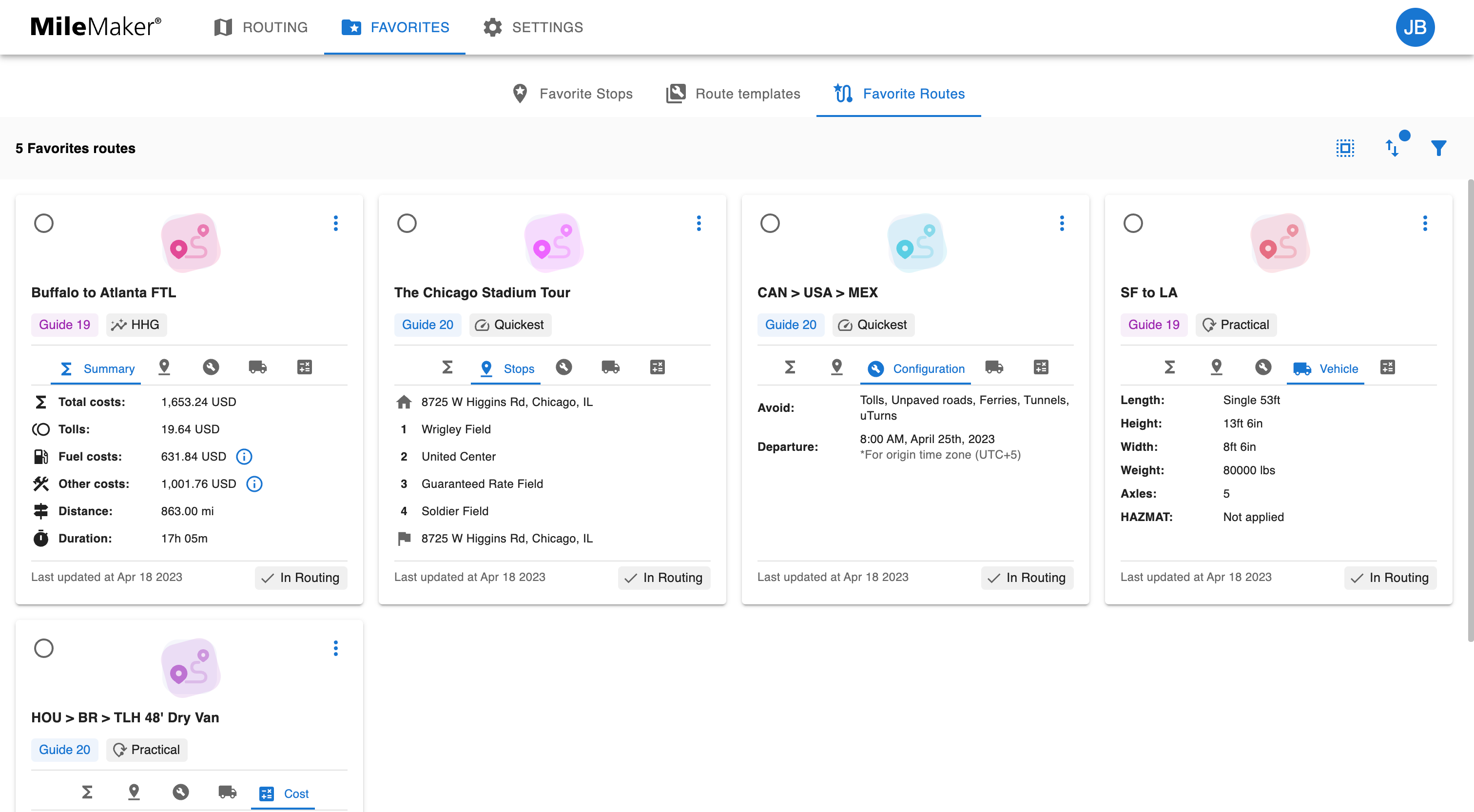1474x812 pixels.
Task: Show stops pin icon on HOU > BR > TLH card
Action: pyautogui.click(x=134, y=793)
